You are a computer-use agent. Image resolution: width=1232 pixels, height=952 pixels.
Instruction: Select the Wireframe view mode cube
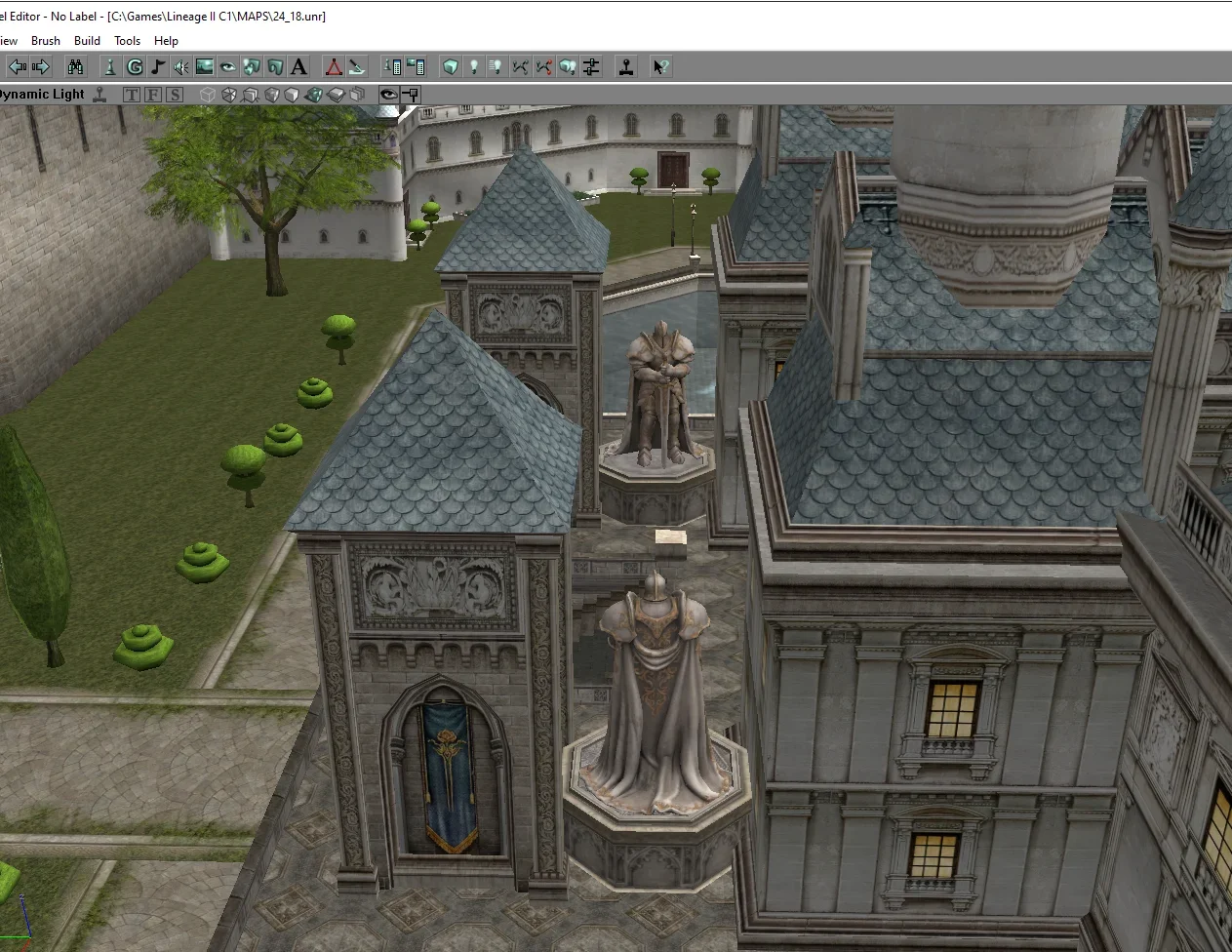208,95
